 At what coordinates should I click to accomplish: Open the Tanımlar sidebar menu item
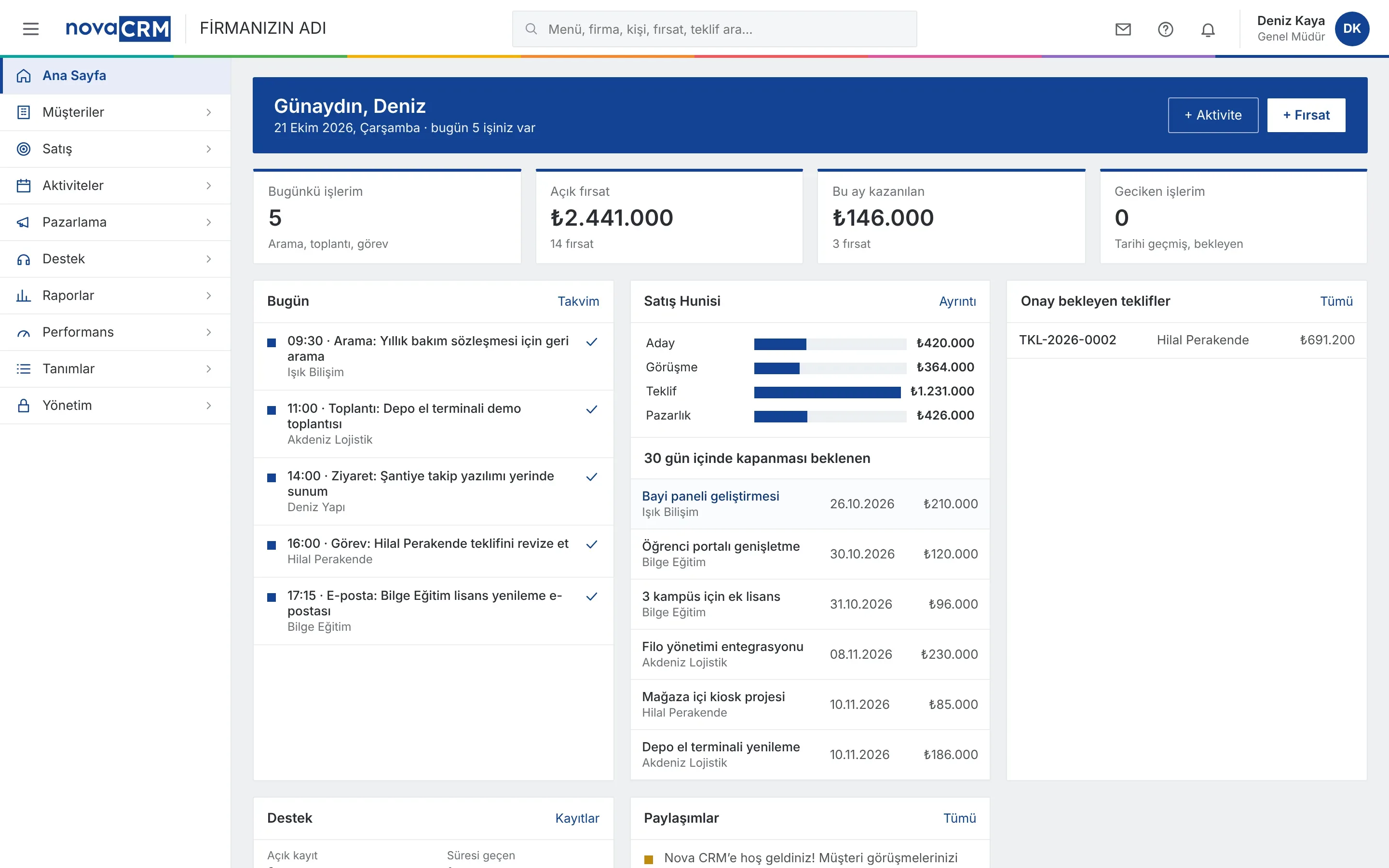(115, 368)
